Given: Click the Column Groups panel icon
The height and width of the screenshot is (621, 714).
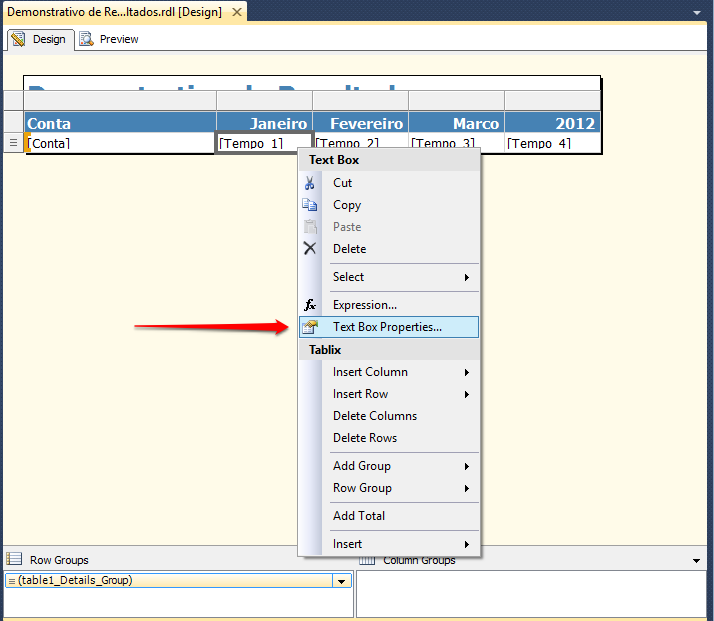Looking at the screenshot, I should tap(367, 560).
